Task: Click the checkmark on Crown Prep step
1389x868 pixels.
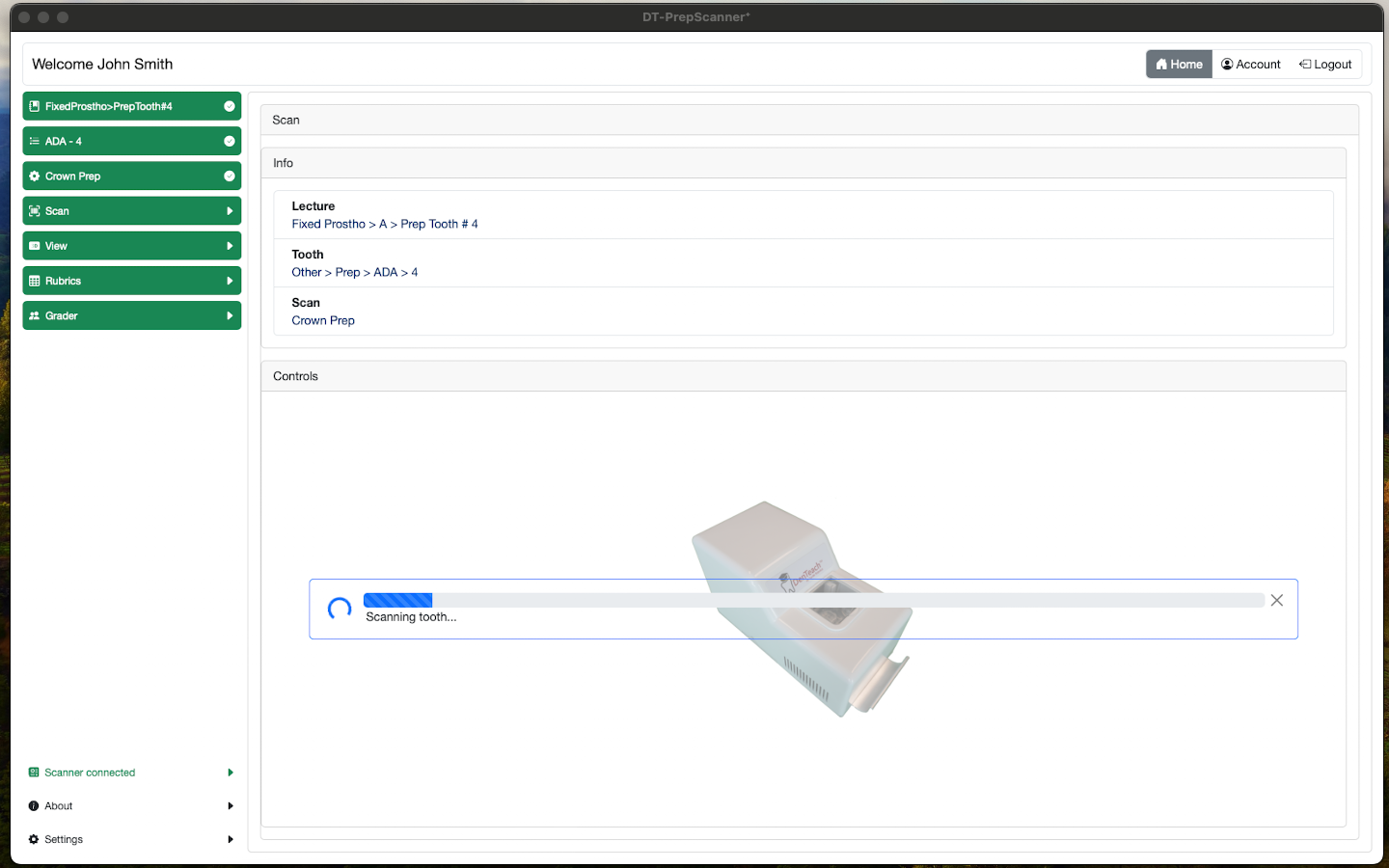Action: (x=230, y=176)
